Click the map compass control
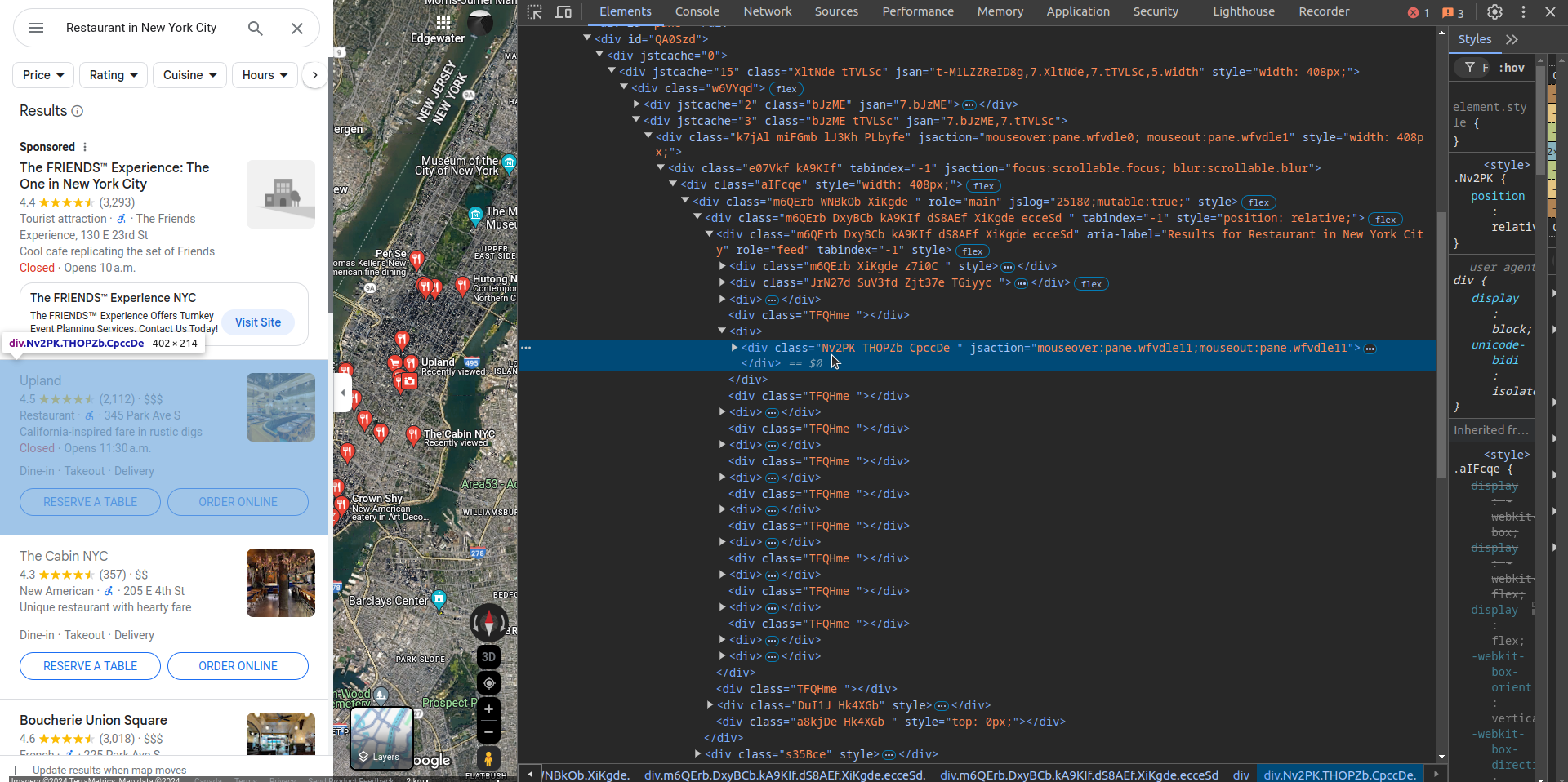The height and width of the screenshot is (782, 1568). point(488,623)
